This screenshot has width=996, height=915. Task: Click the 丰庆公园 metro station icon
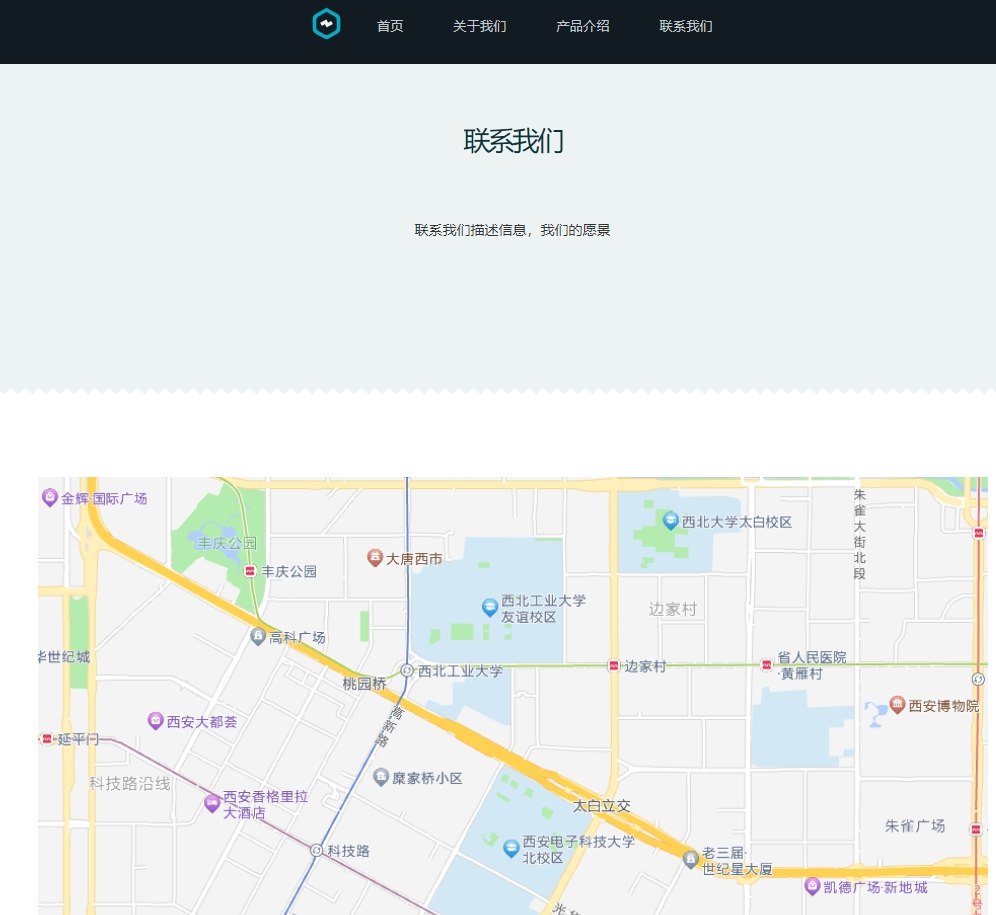pos(250,571)
